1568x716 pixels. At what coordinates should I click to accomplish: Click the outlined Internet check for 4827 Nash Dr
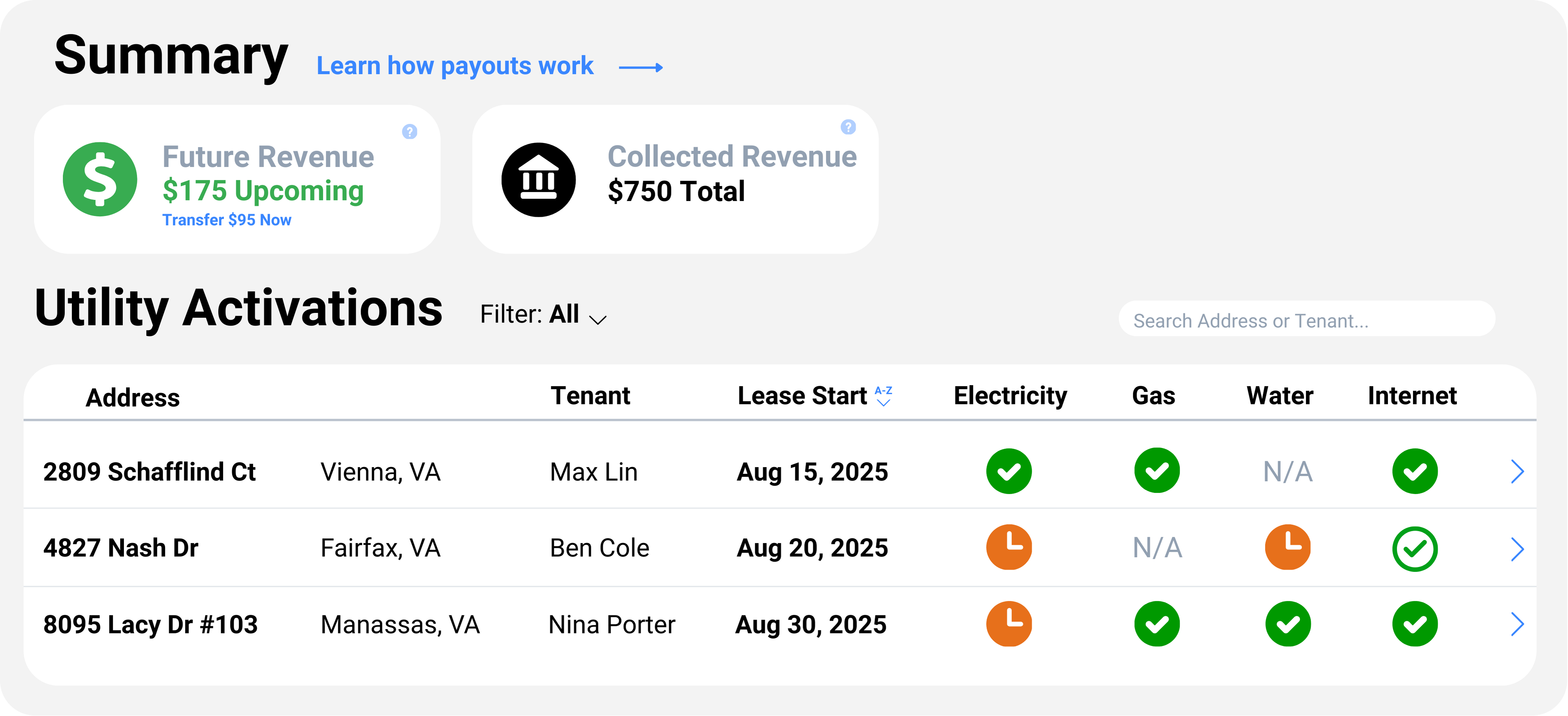[x=1414, y=549]
